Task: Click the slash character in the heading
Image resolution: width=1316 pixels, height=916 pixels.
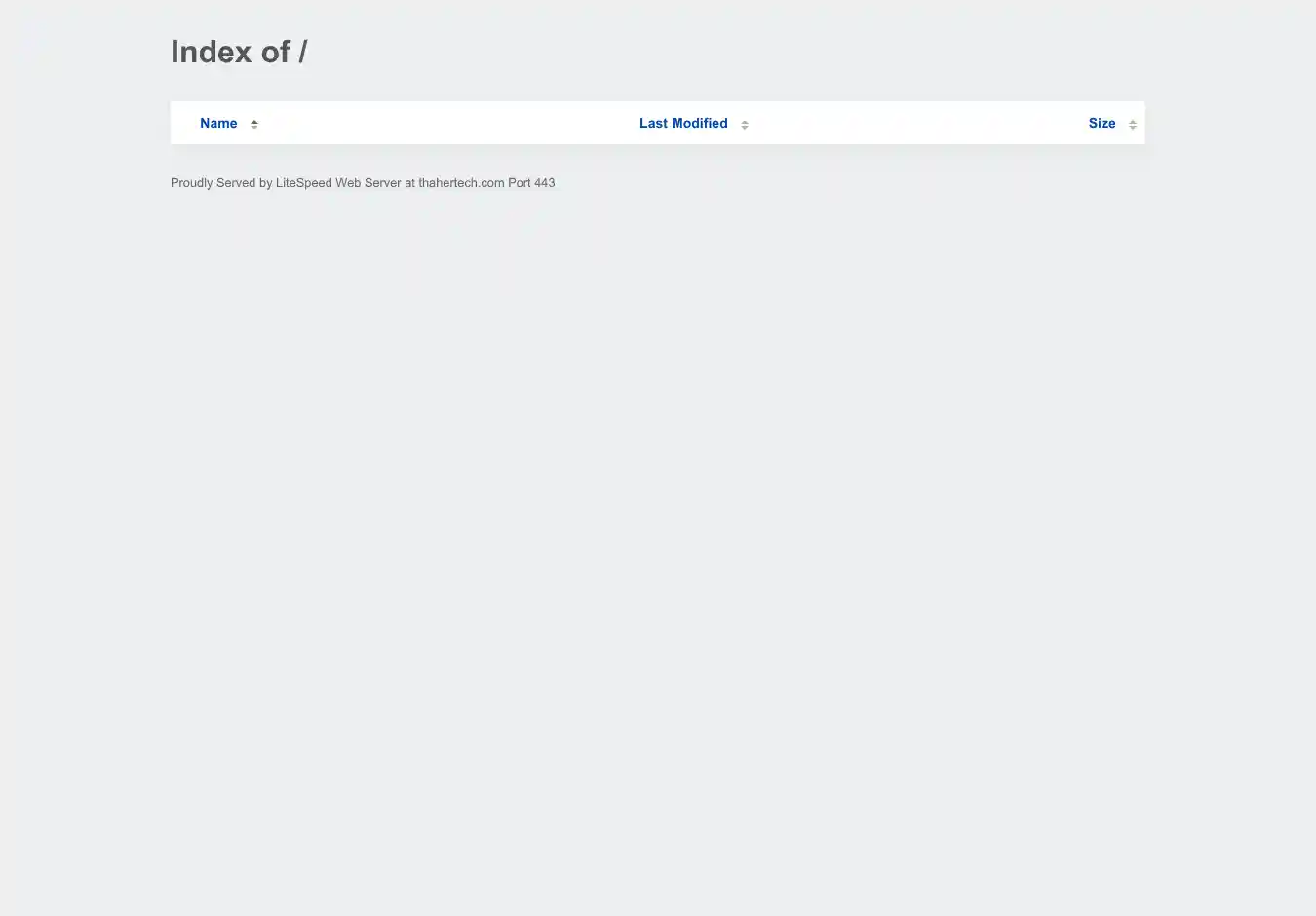Action: click(303, 52)
